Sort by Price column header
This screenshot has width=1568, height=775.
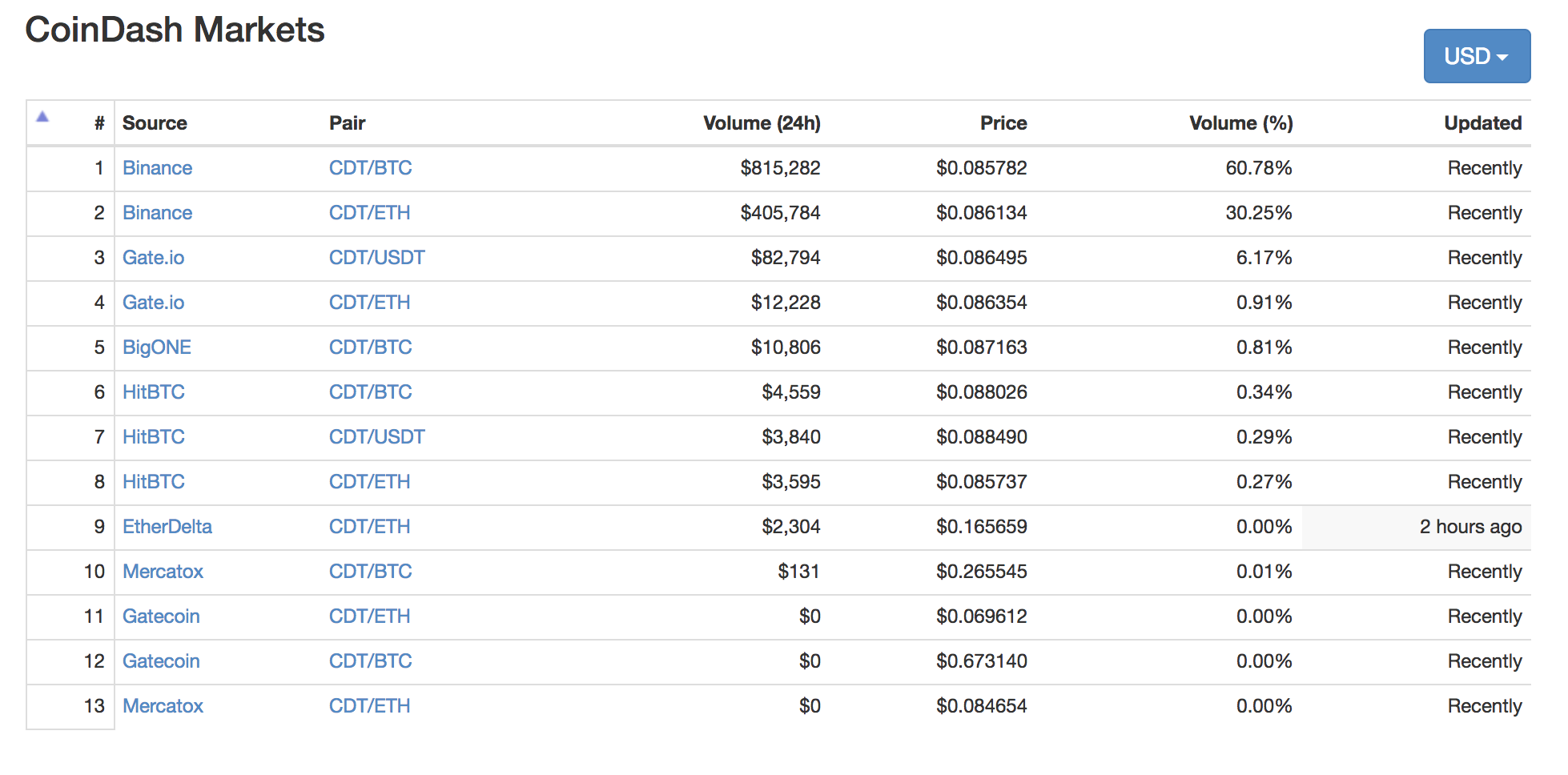tap(1003, 123)
